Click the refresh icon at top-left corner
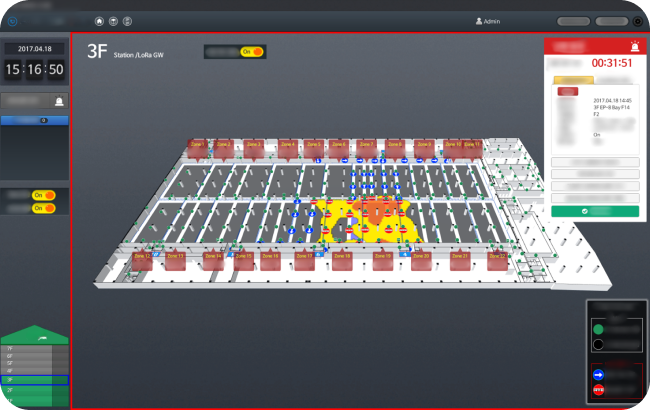 (x=12, y=21)
